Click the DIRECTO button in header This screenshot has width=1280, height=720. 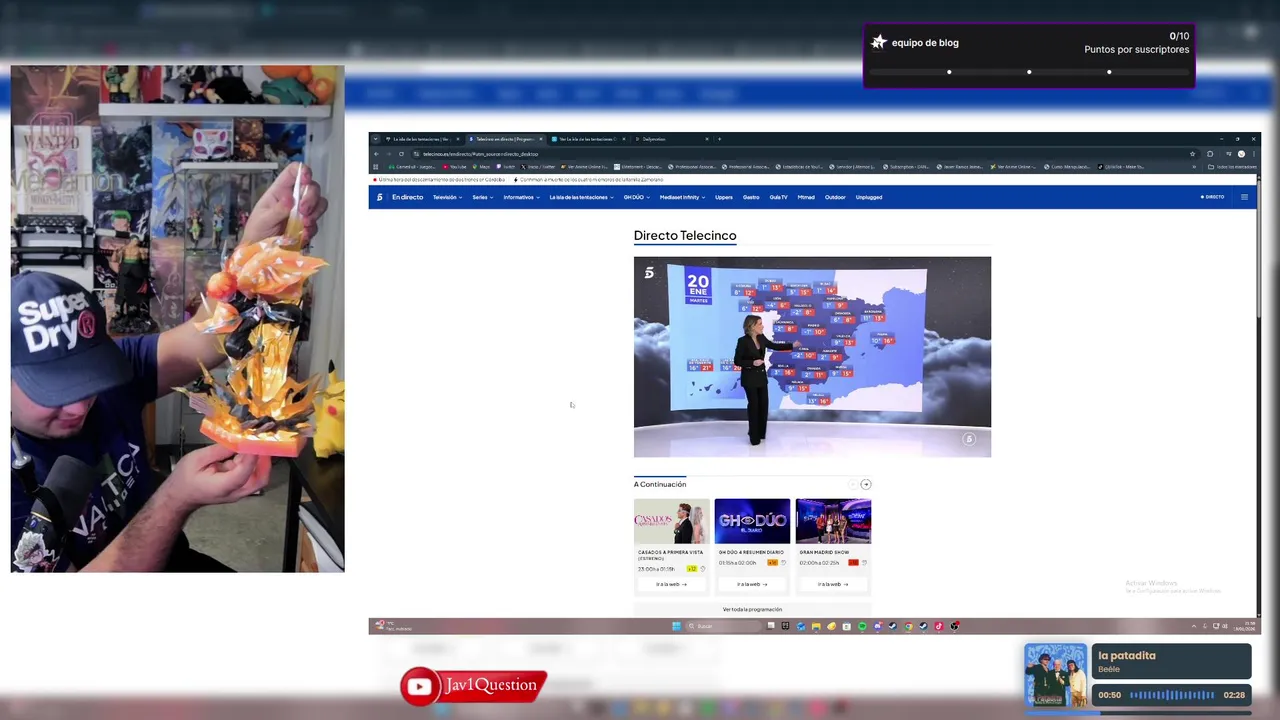1212,197
